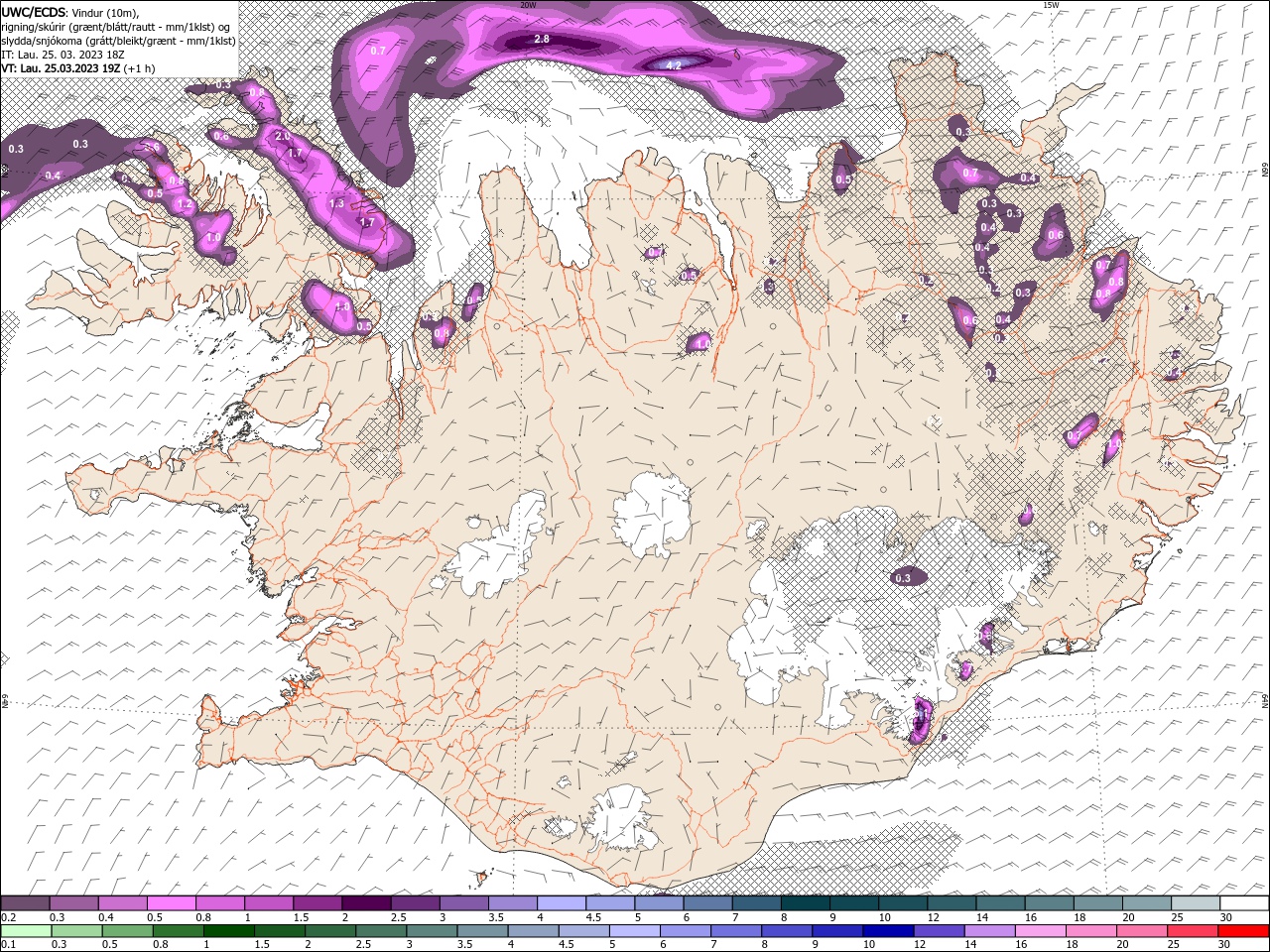1270x952 pixels.
Task: Click the light gray top-row swatch between 25 and 30
Action: (x=1196, y=903)
